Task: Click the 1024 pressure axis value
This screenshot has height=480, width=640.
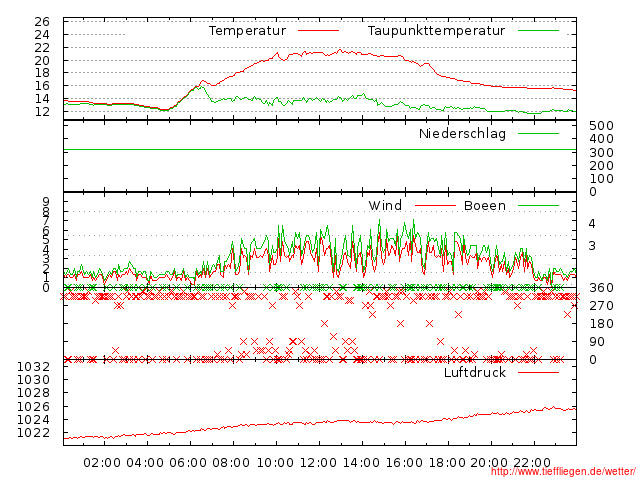Action: [x=33, y=420]
